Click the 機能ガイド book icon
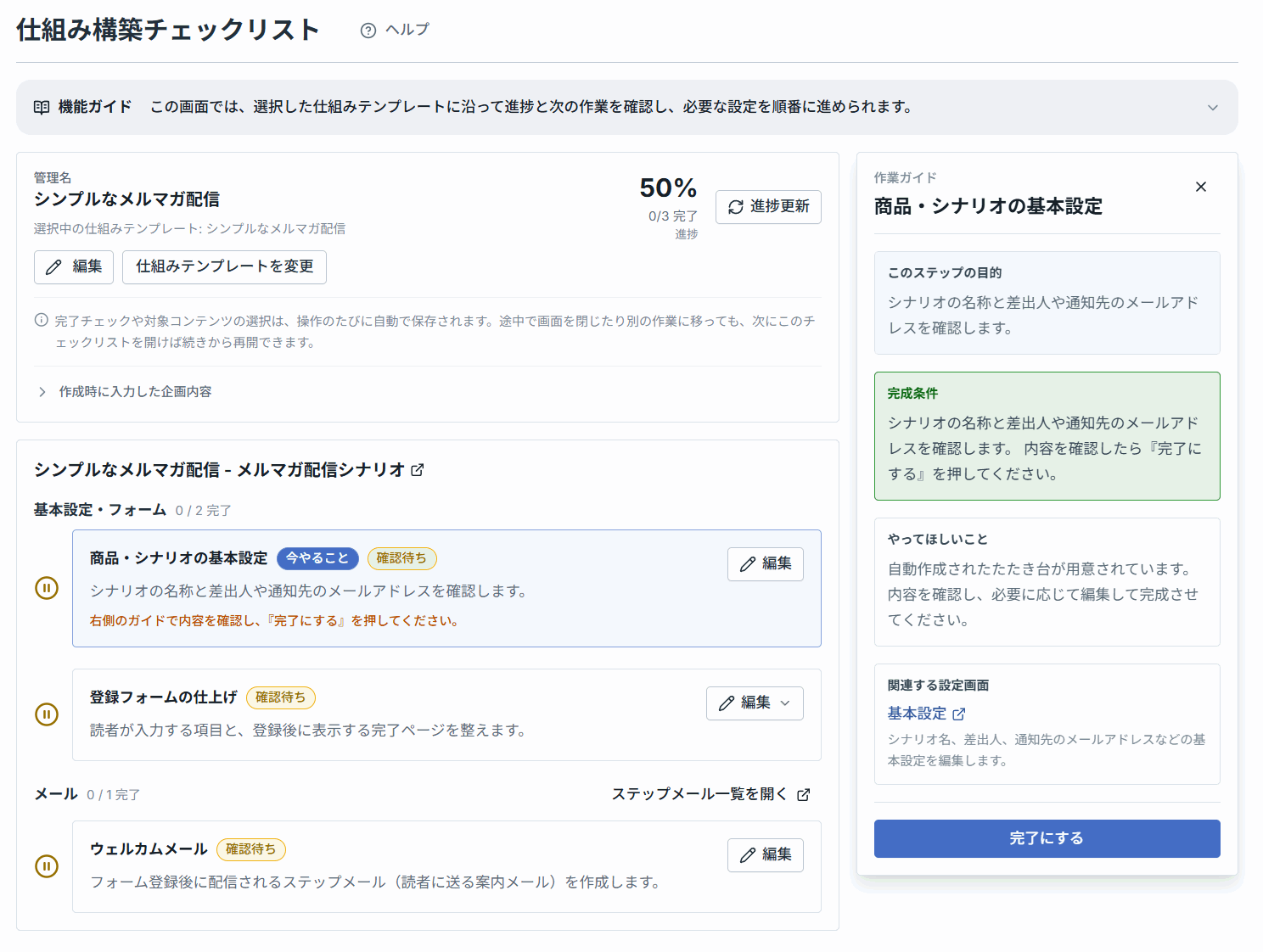The height and width of the screenshot is (952, 1263). (42, 107)
